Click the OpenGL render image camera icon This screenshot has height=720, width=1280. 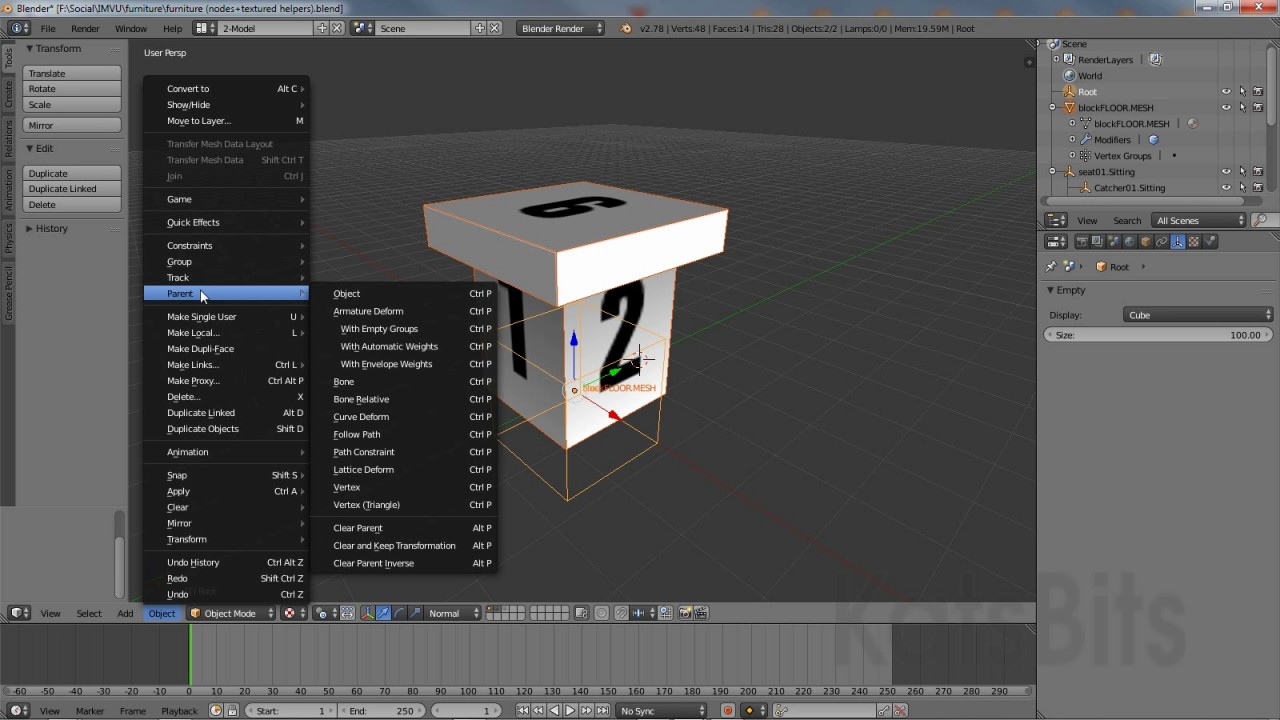686,613
